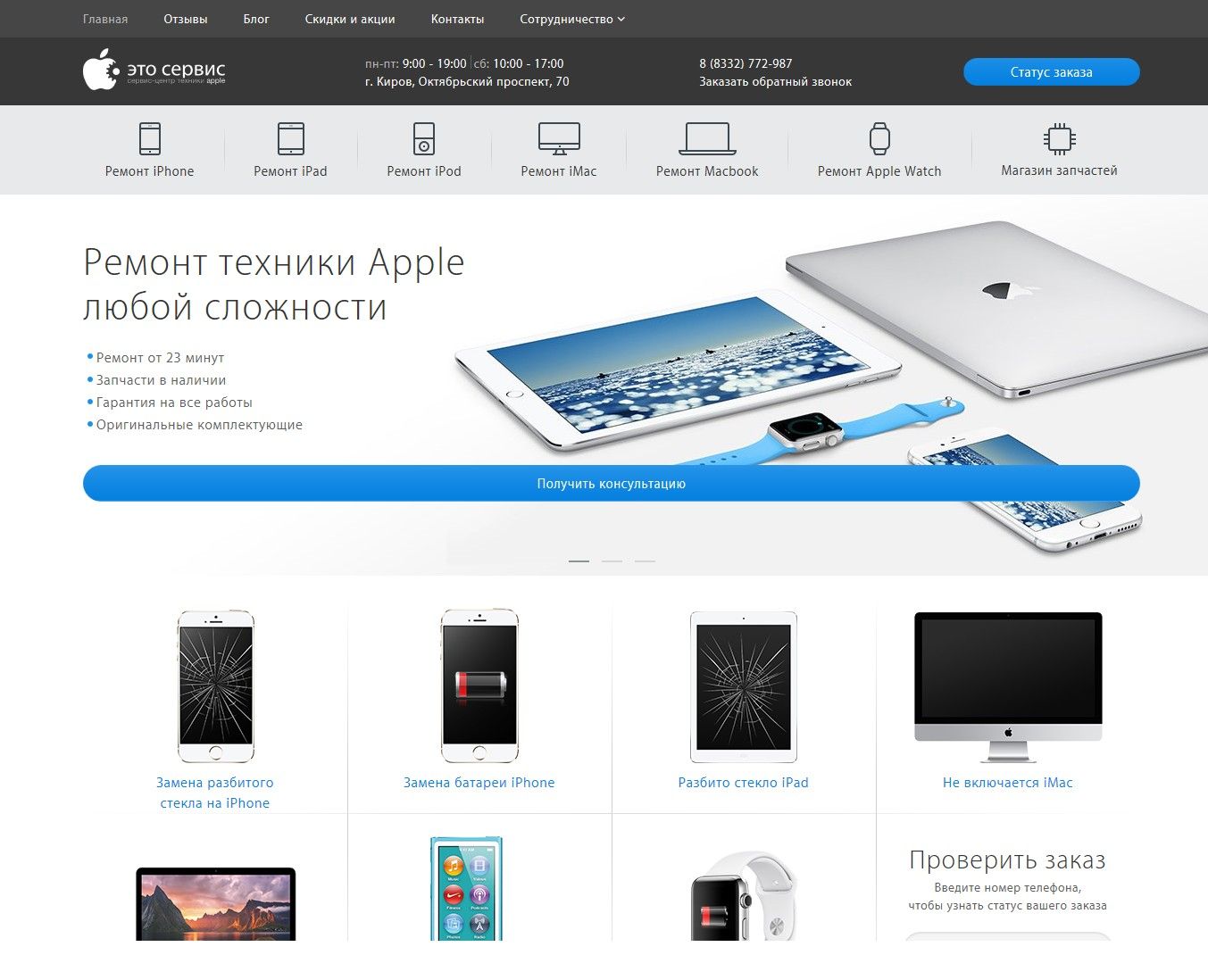
Task: Open the spare parts shop chip icon
Action: [1059, 139]
